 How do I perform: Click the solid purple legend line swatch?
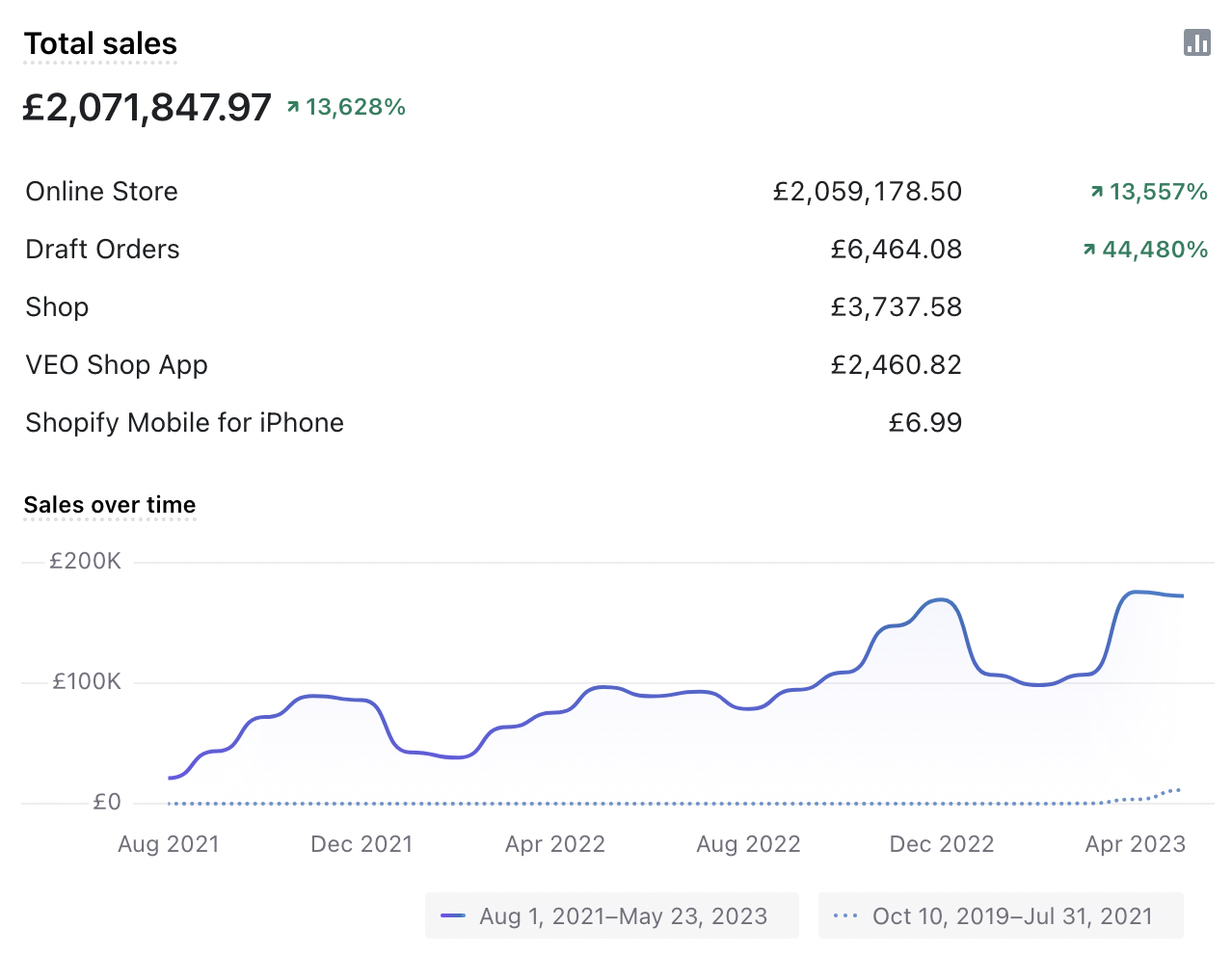453,916
